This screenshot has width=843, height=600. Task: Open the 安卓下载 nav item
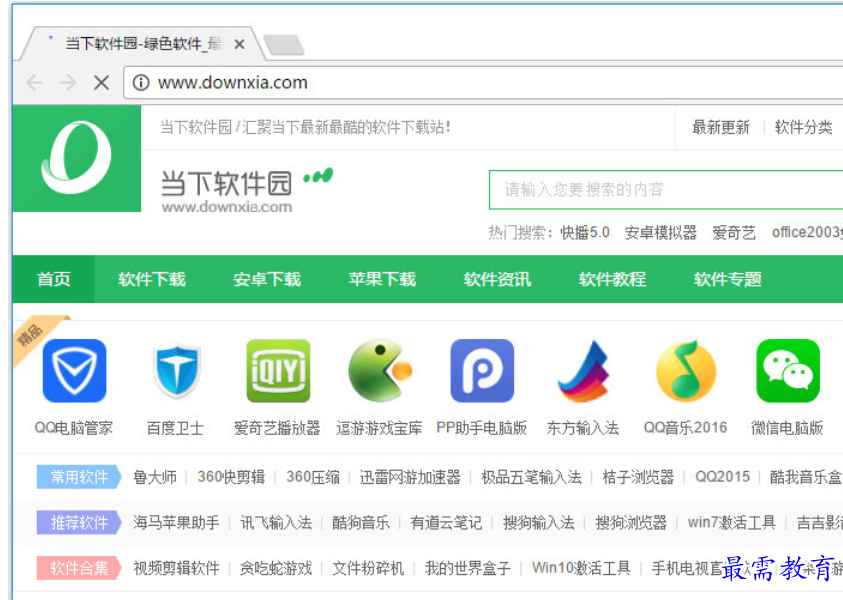coord(267,279)
